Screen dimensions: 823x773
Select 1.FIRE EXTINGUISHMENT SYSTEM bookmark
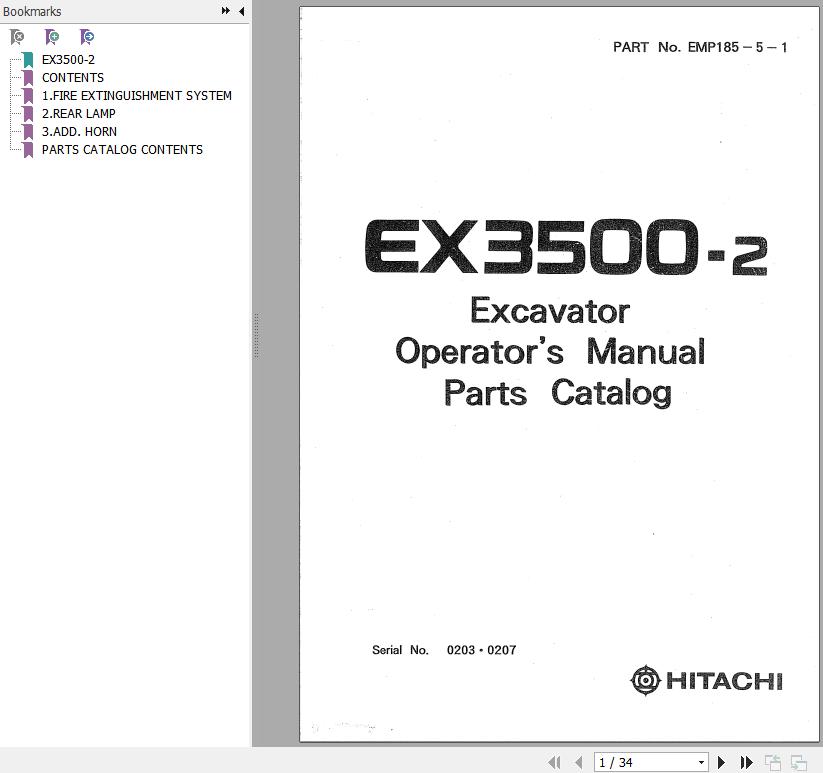click(136, 96)
